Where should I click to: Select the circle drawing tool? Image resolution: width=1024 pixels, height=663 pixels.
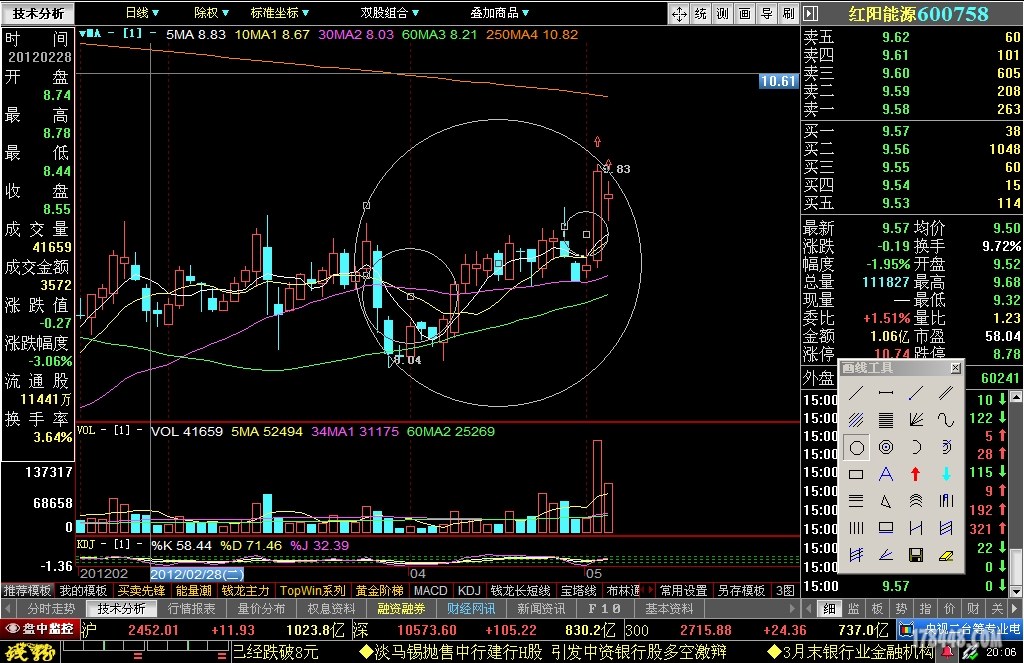856,447
